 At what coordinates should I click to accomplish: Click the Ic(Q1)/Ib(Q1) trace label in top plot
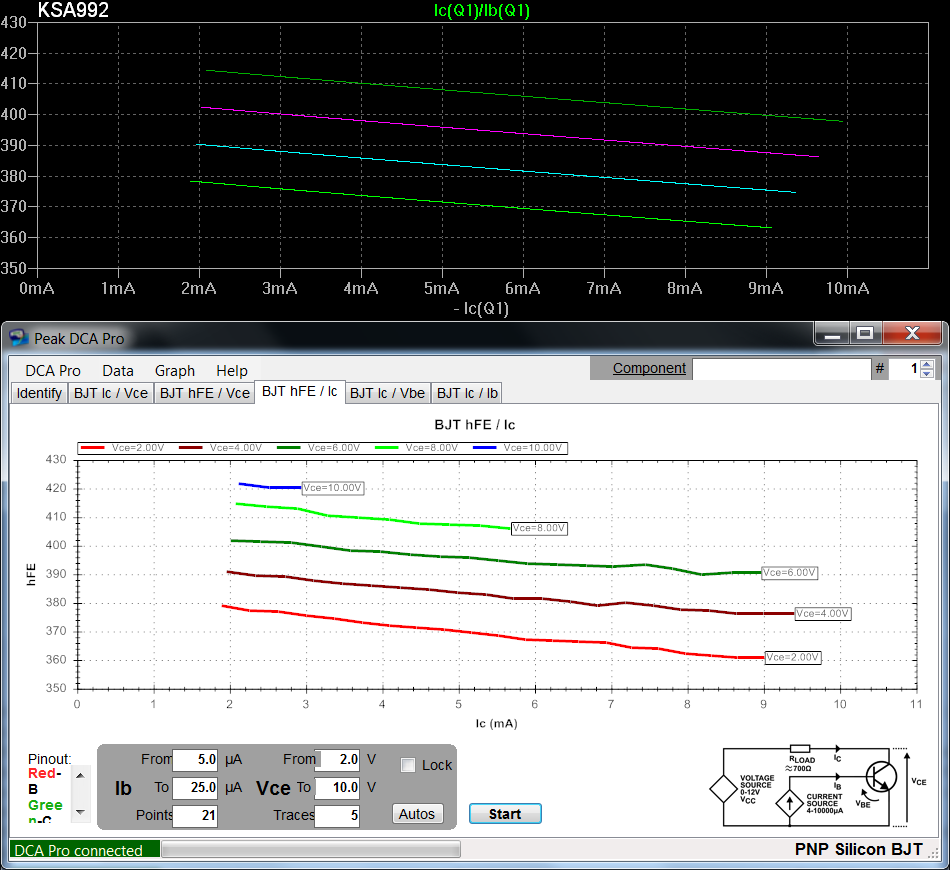pyautogui.click(x=482, y=10)
